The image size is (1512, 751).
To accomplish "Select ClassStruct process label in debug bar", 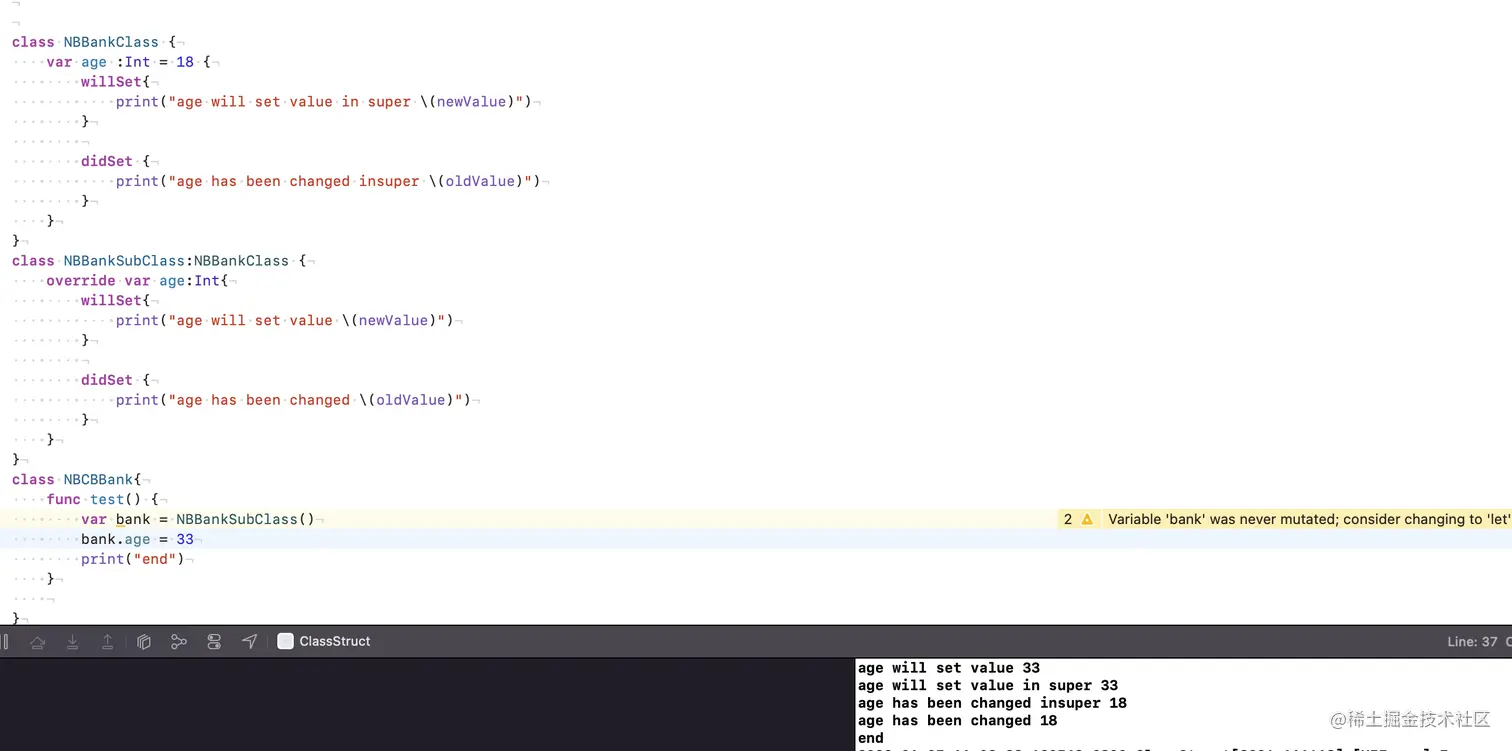I will click(335, 642).
